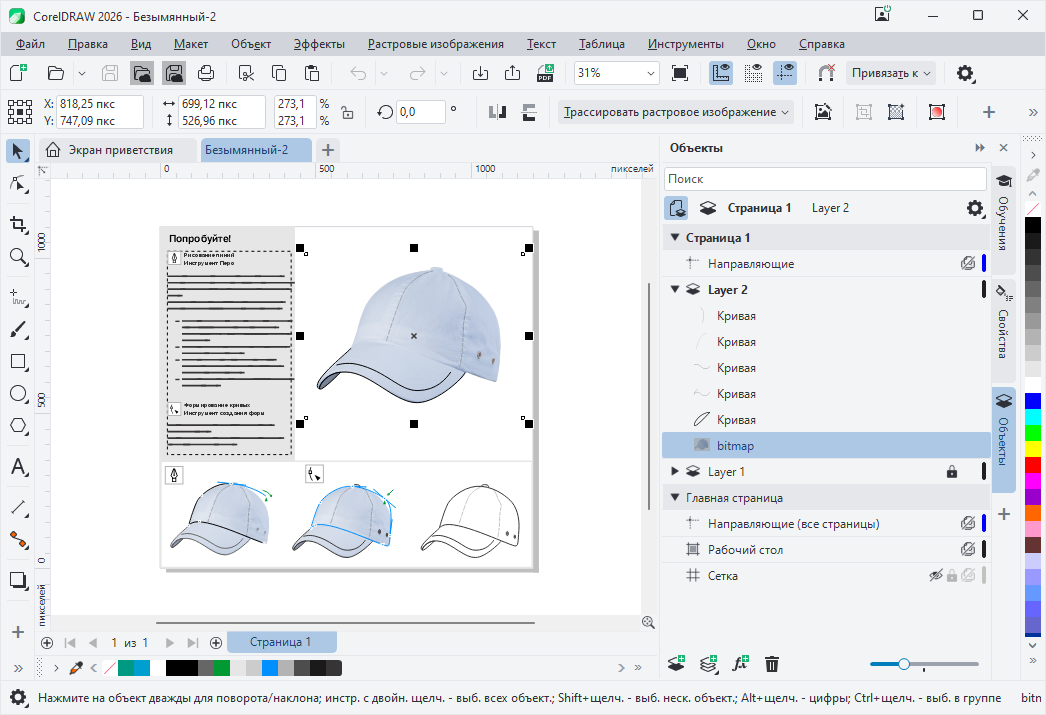Screen dimensions: 1046x715
Task: Select the Pick tool in the toolbox
Action: point(18,151)
